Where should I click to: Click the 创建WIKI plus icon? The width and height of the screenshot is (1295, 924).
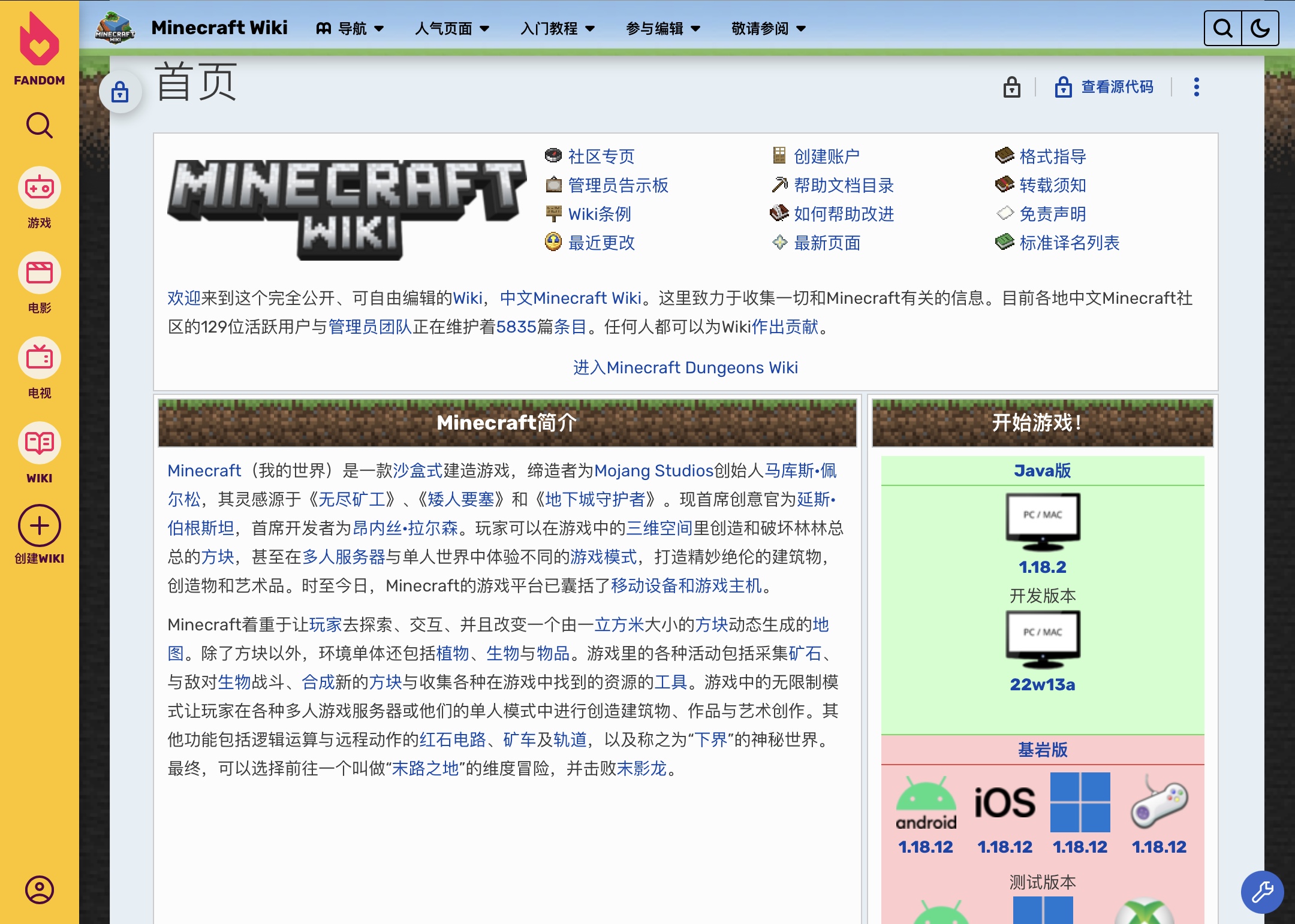pyautogui.click(x=40, y=526)
